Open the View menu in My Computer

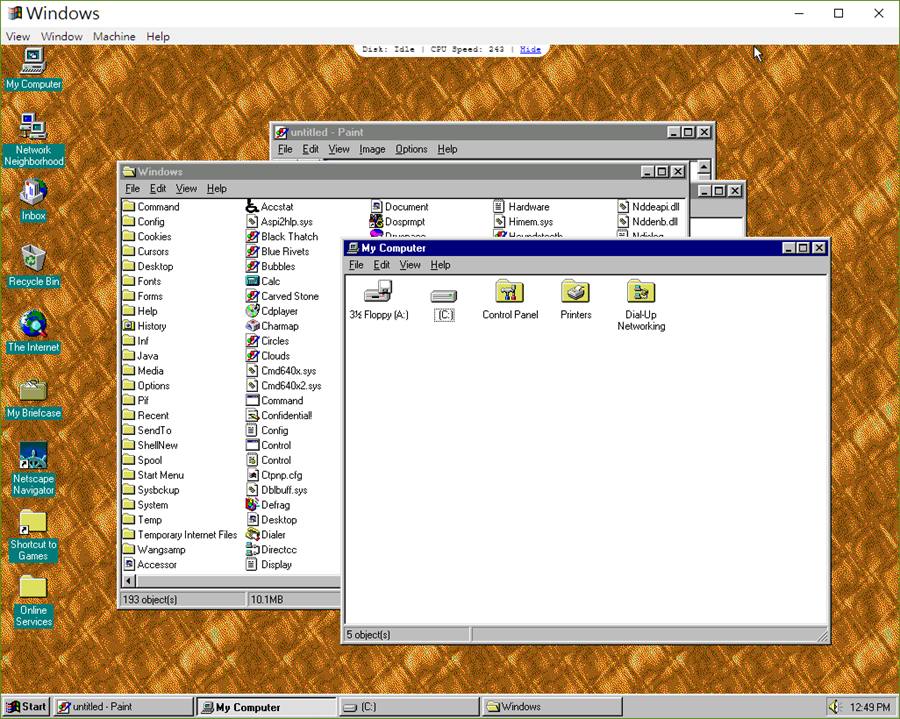410,265
